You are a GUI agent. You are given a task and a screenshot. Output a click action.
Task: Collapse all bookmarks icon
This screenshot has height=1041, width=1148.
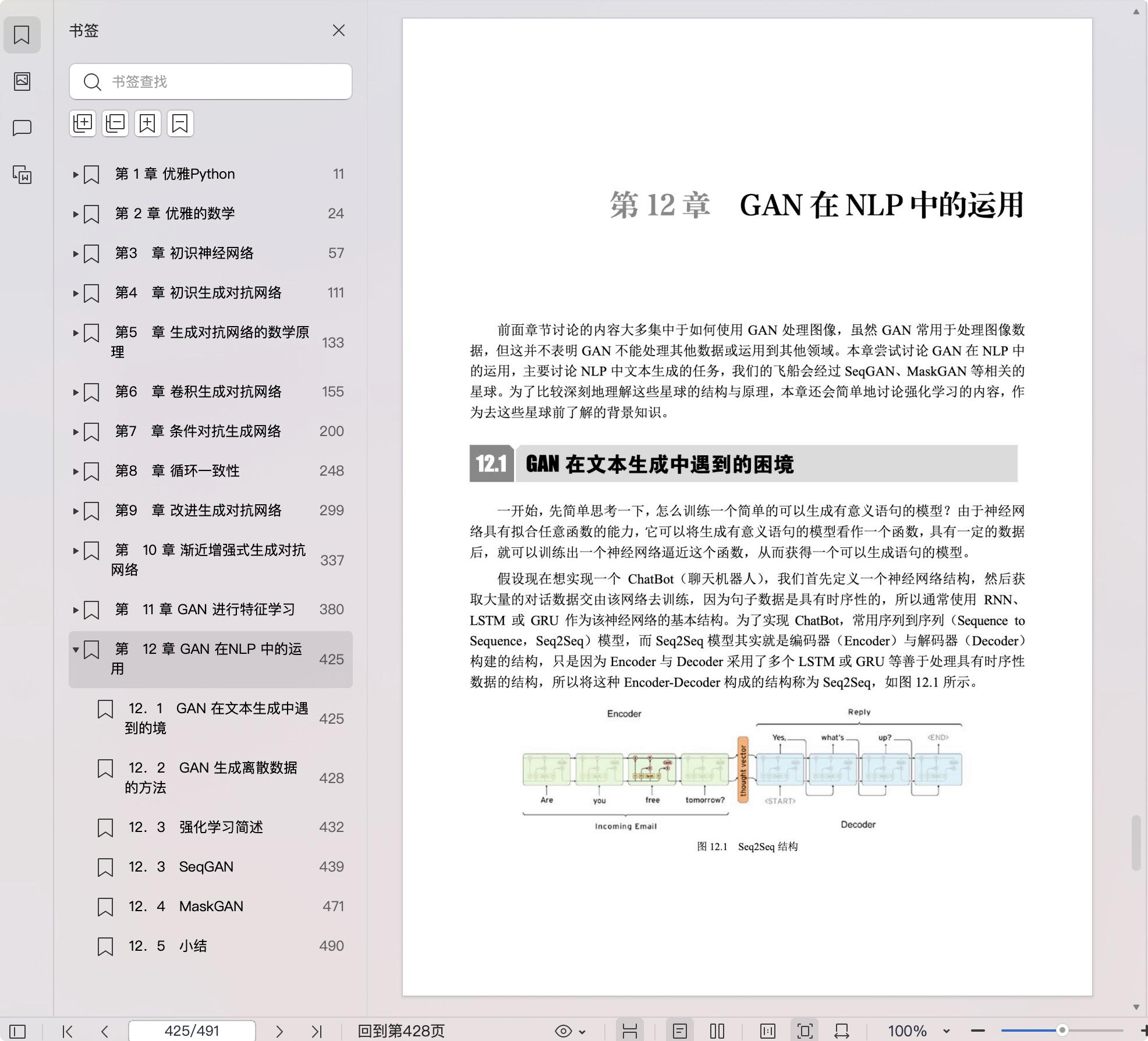tap(115, 123)
